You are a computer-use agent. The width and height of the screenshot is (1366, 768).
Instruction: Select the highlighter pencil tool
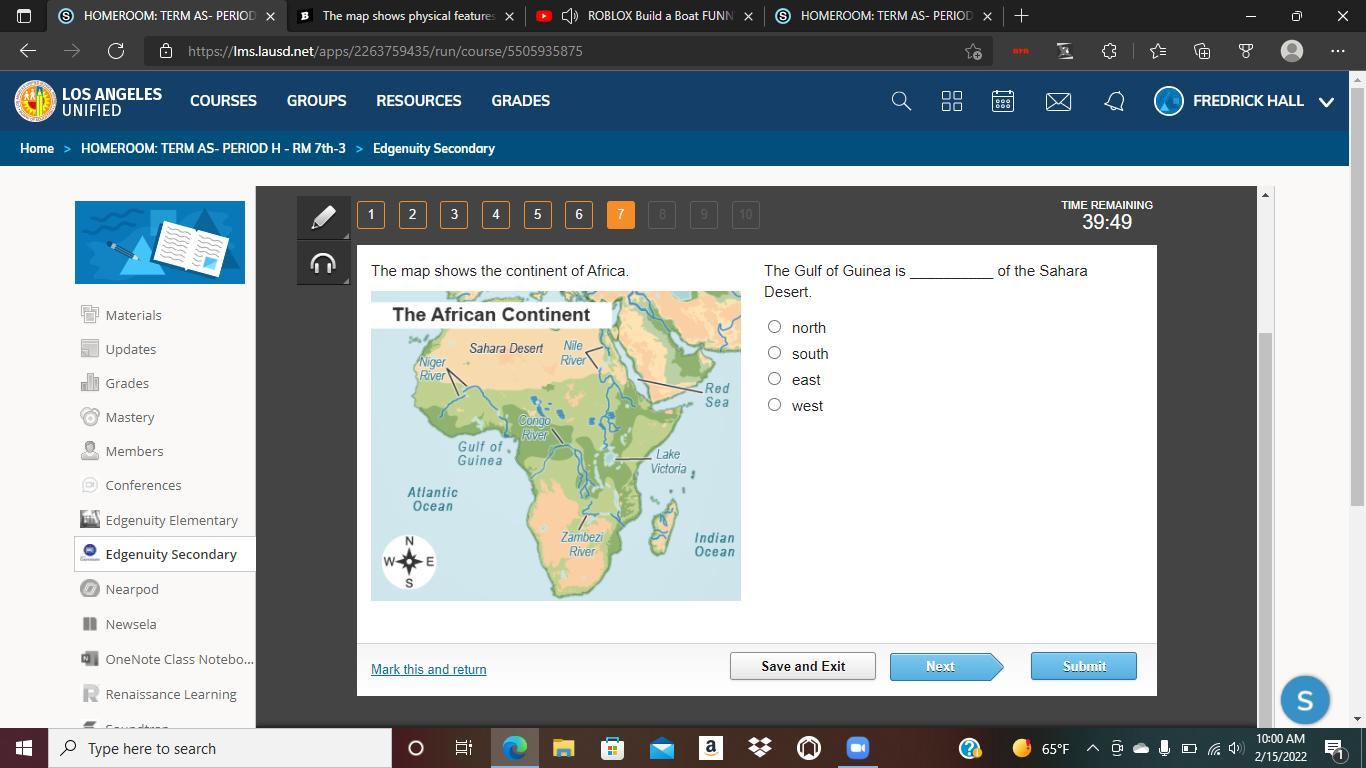[x=323, y=217]
